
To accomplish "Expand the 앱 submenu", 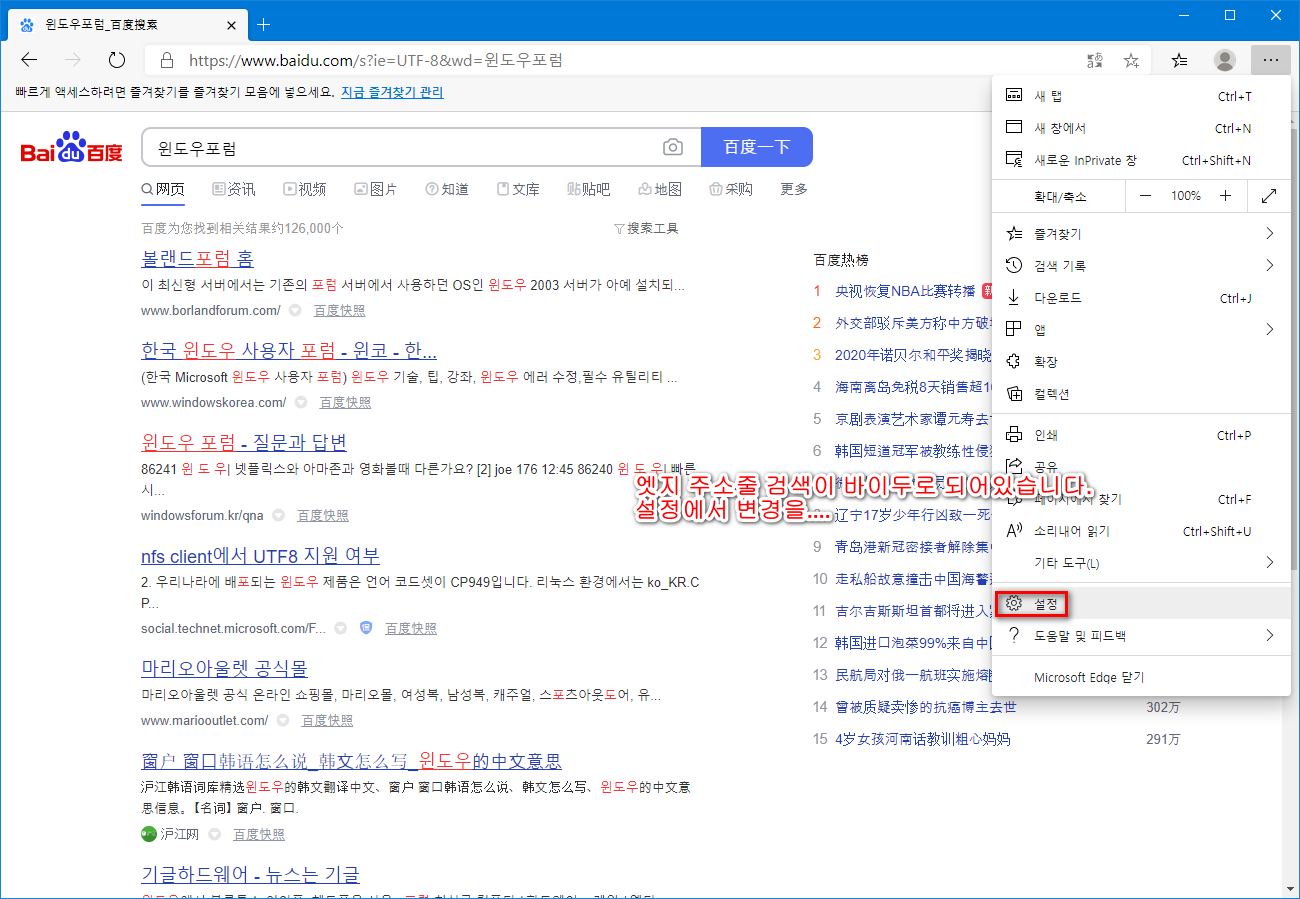I will [1141, 329].
